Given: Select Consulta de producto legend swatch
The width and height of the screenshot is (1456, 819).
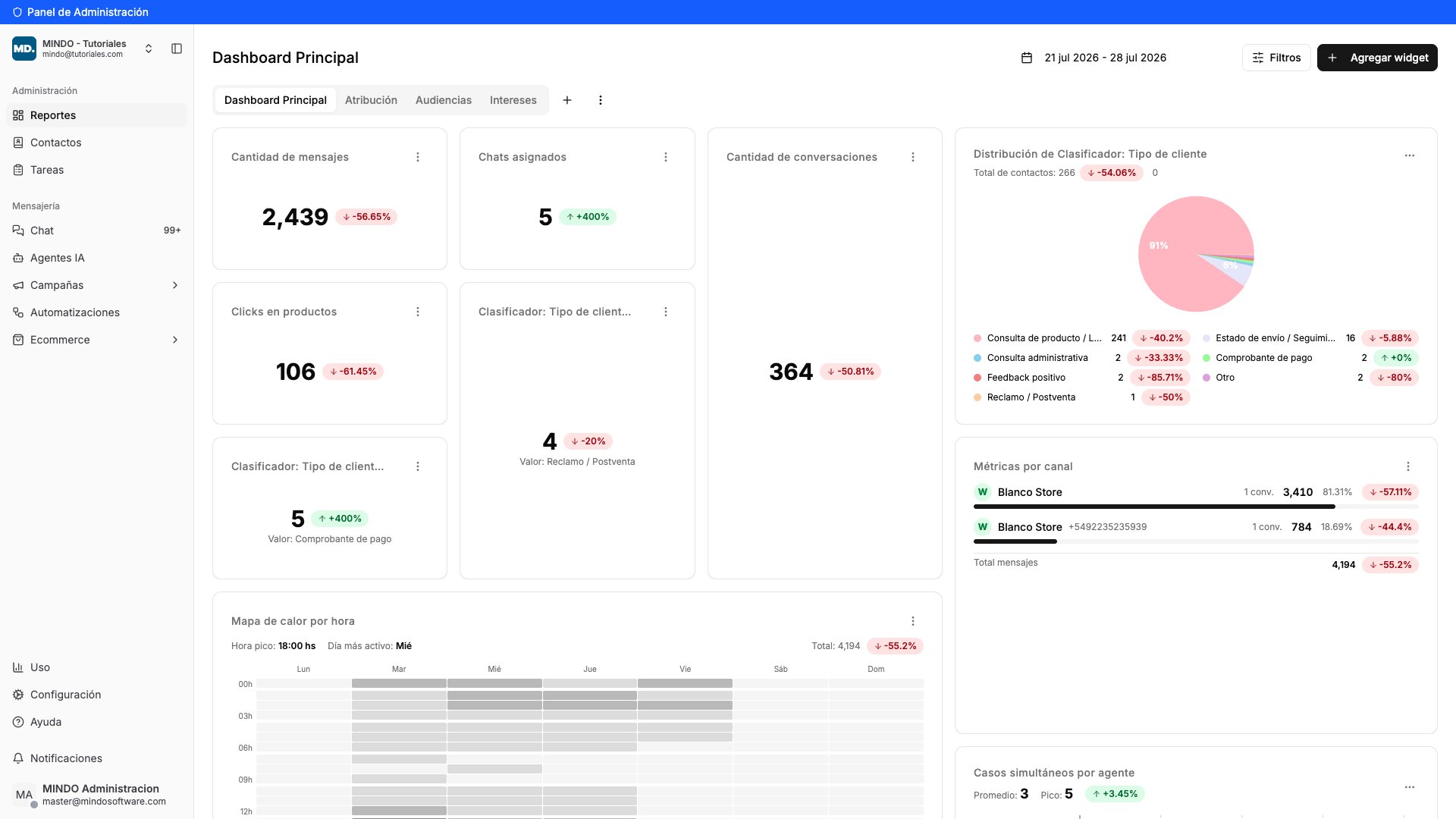Looking at the screenshot, I should pyautogui.click(x=977, y=338).
